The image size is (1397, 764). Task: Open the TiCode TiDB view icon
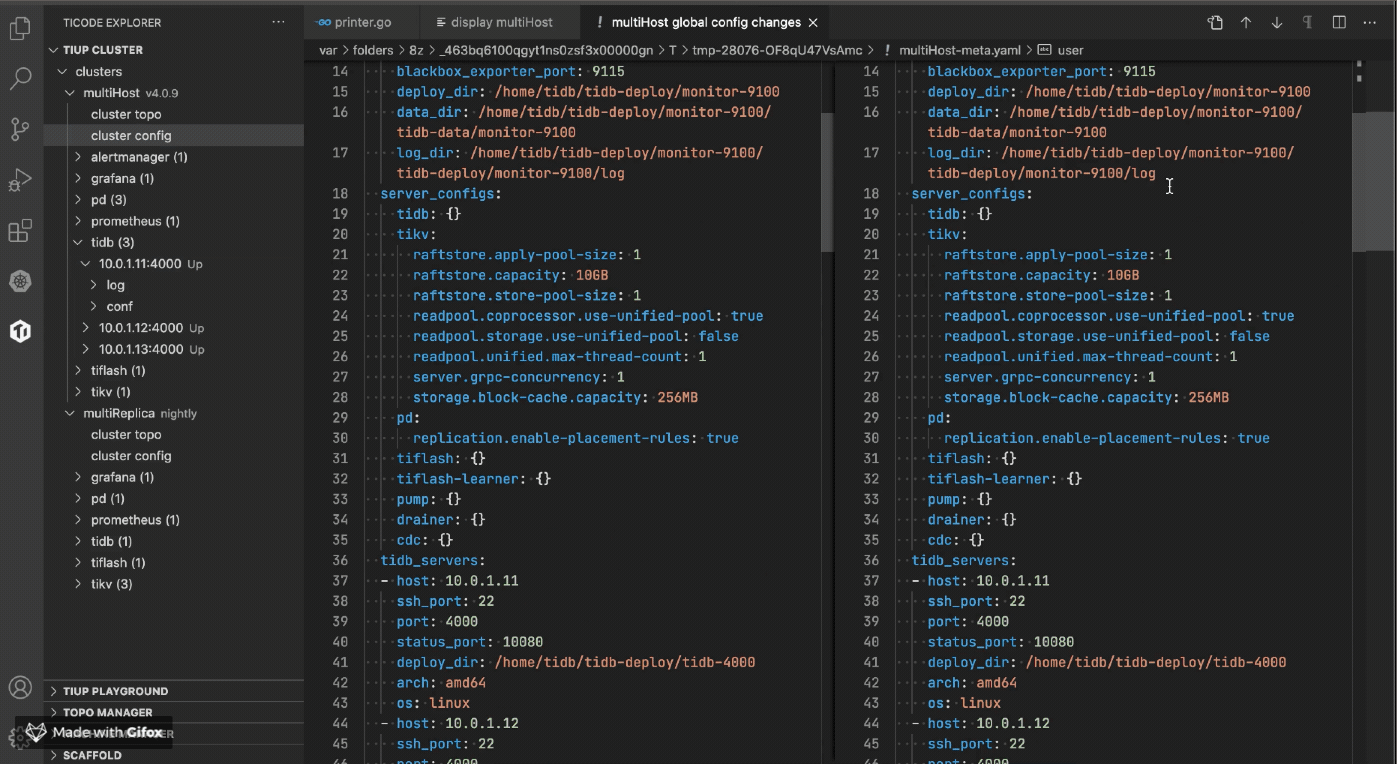[20, 331]
